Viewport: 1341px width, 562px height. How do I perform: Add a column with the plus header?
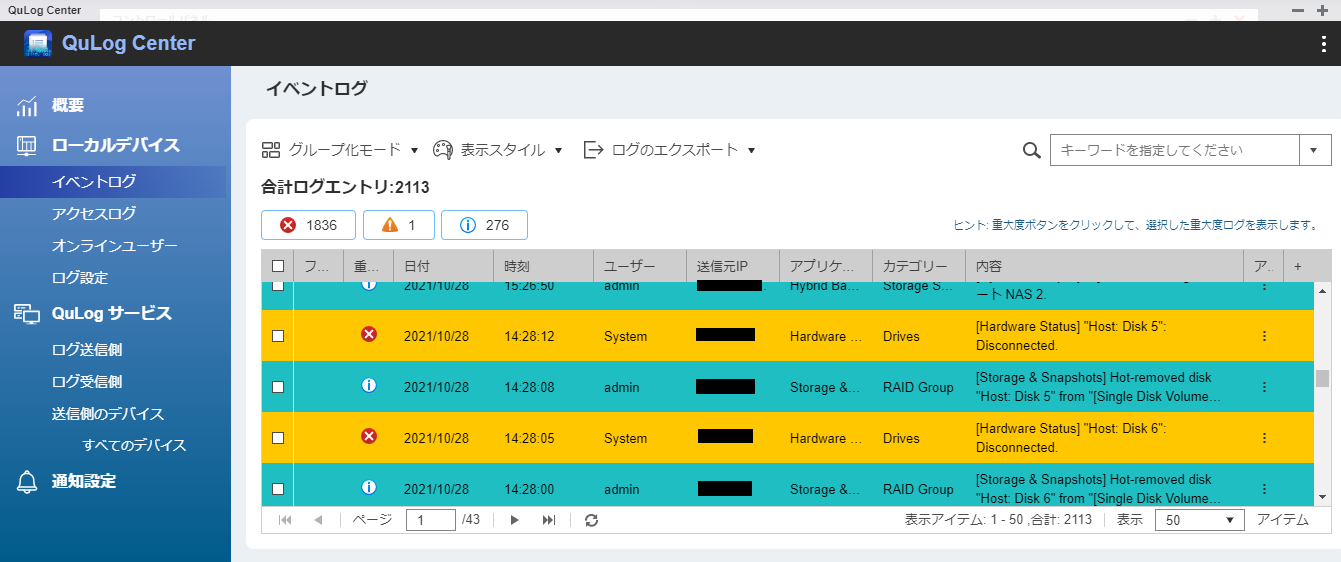1298,267
